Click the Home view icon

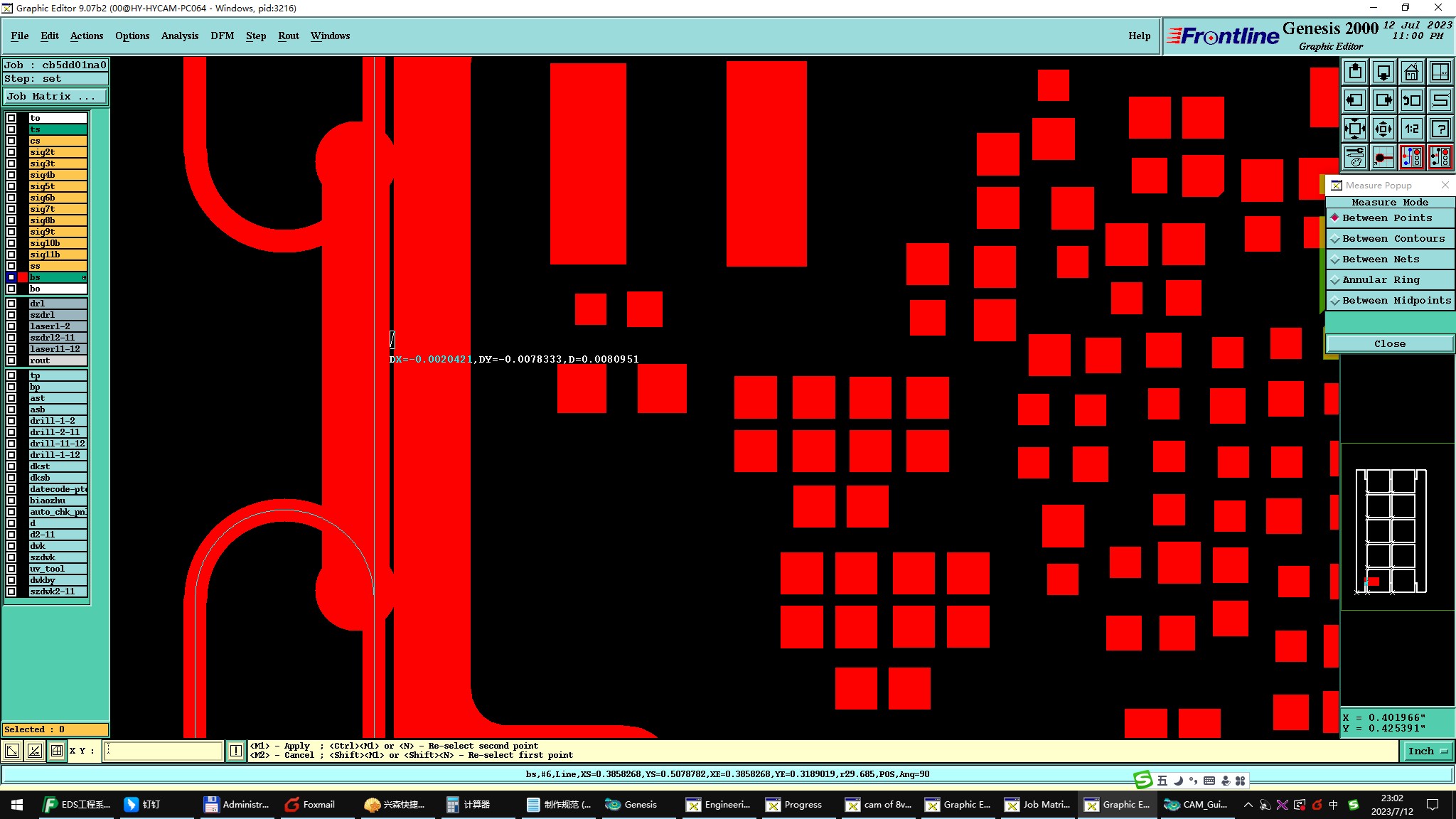click(1411, 73)
